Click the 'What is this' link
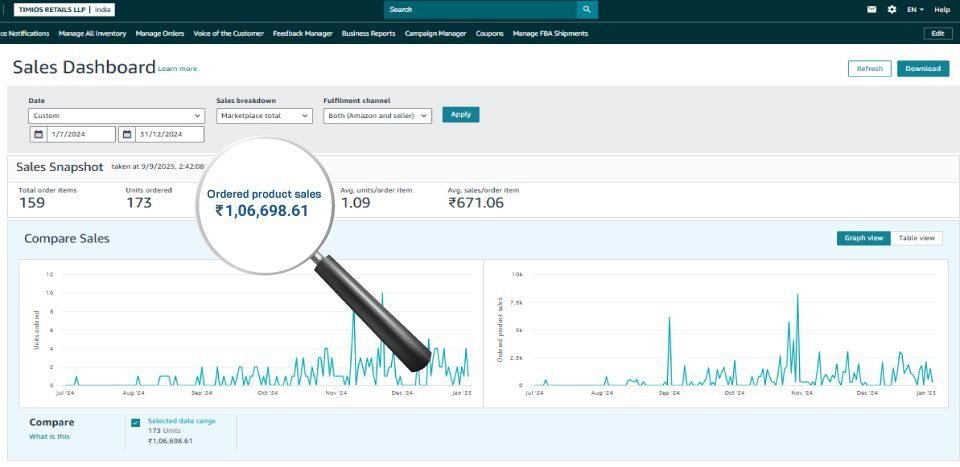The height and width of the screenshot is (467, 960). coord(50,436)
